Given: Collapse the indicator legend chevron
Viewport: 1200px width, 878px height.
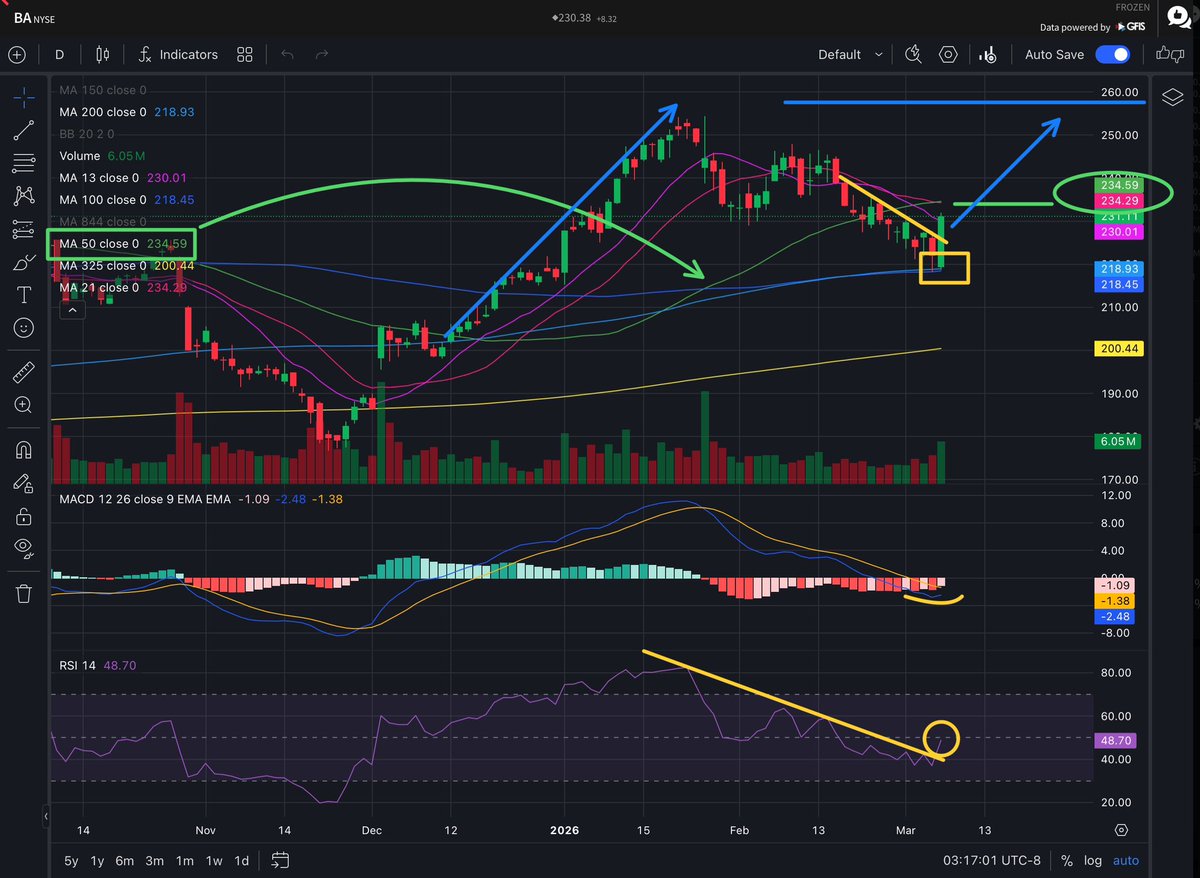Looking at the screenshot, I should click(72, 311).
